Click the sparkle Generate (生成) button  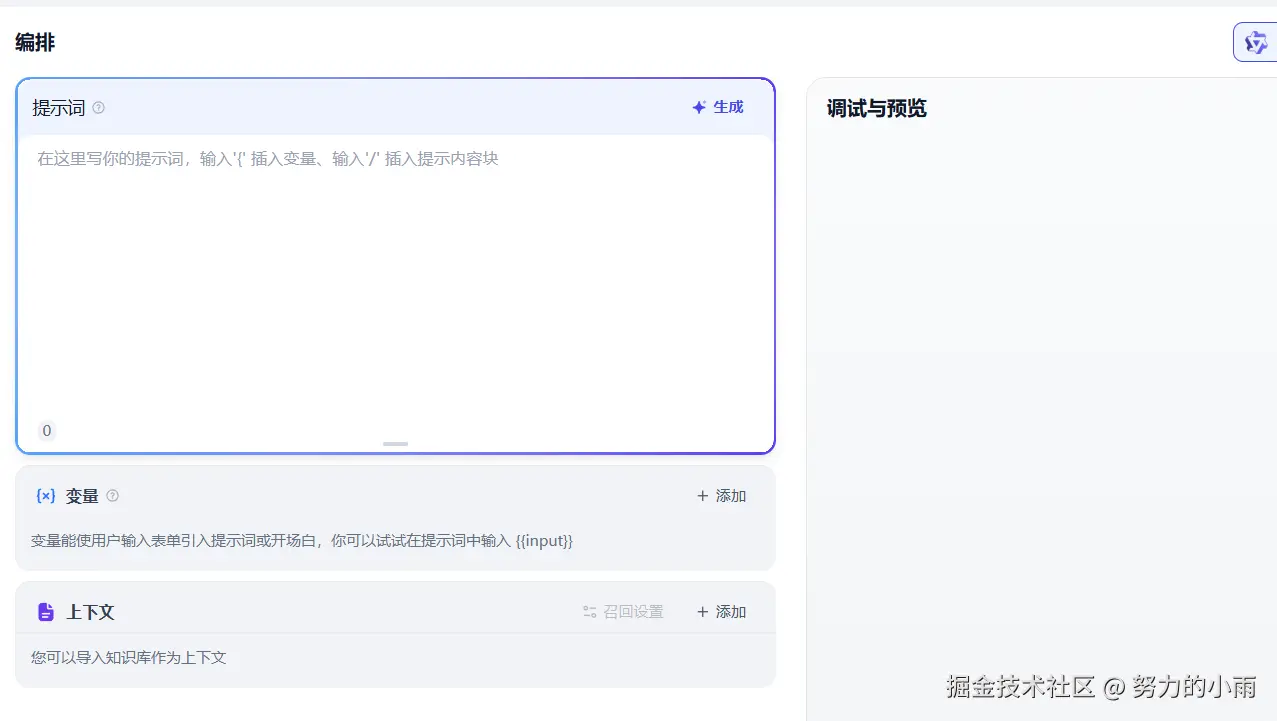(718, 107)
